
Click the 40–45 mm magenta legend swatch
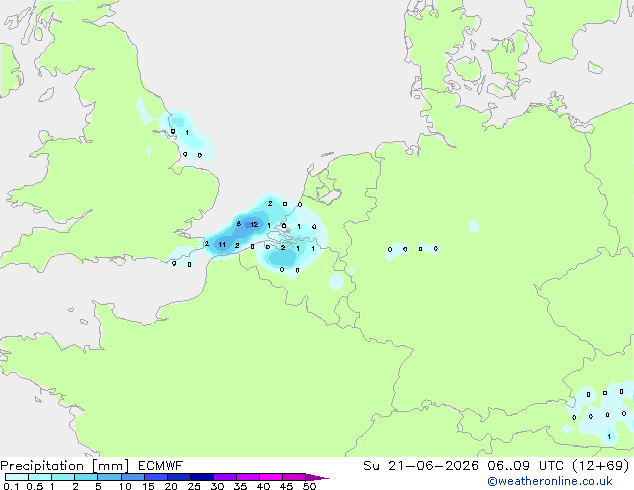(271, 477)
